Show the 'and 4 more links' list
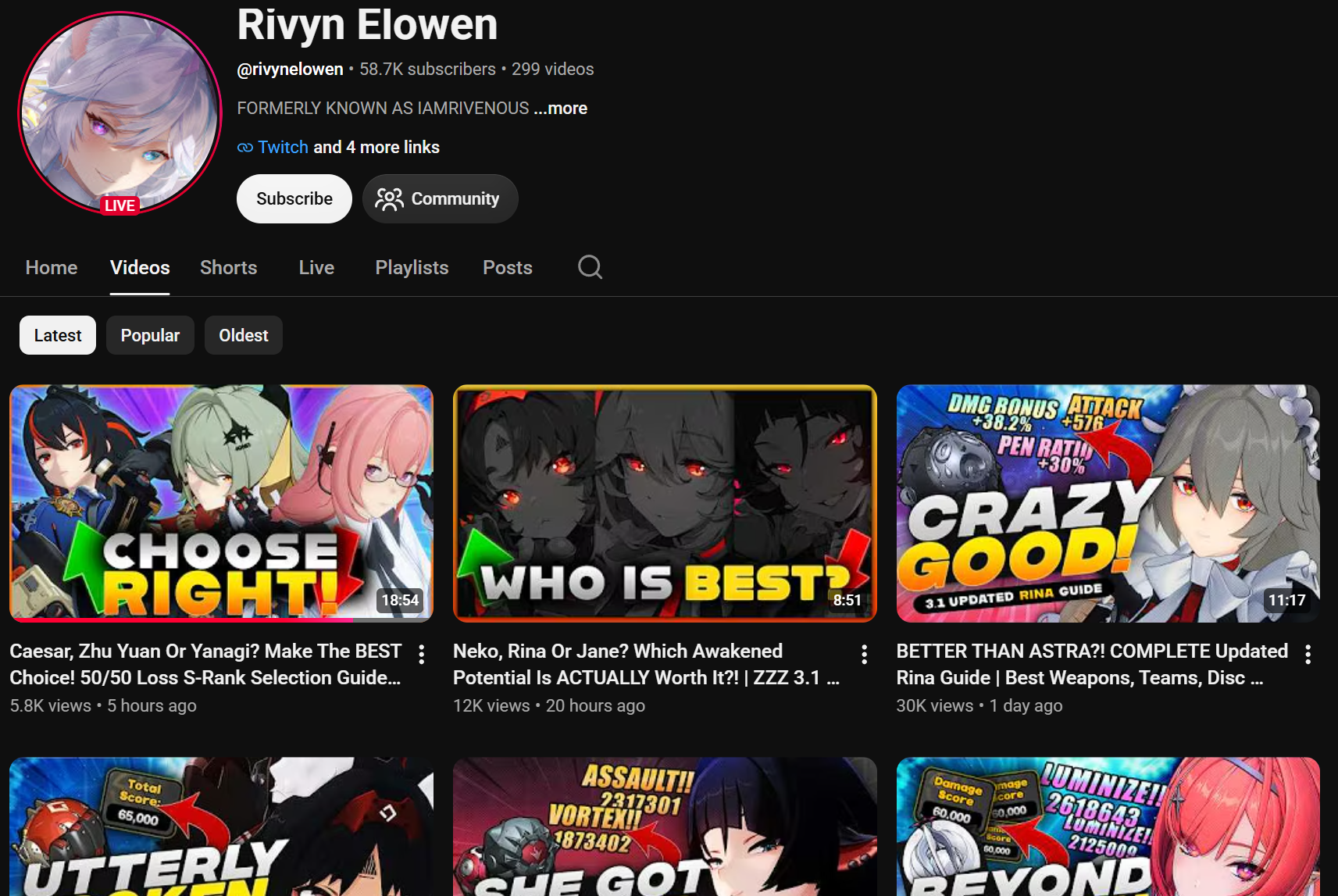This screenshot has width=1338, height=896. point(376,148)
